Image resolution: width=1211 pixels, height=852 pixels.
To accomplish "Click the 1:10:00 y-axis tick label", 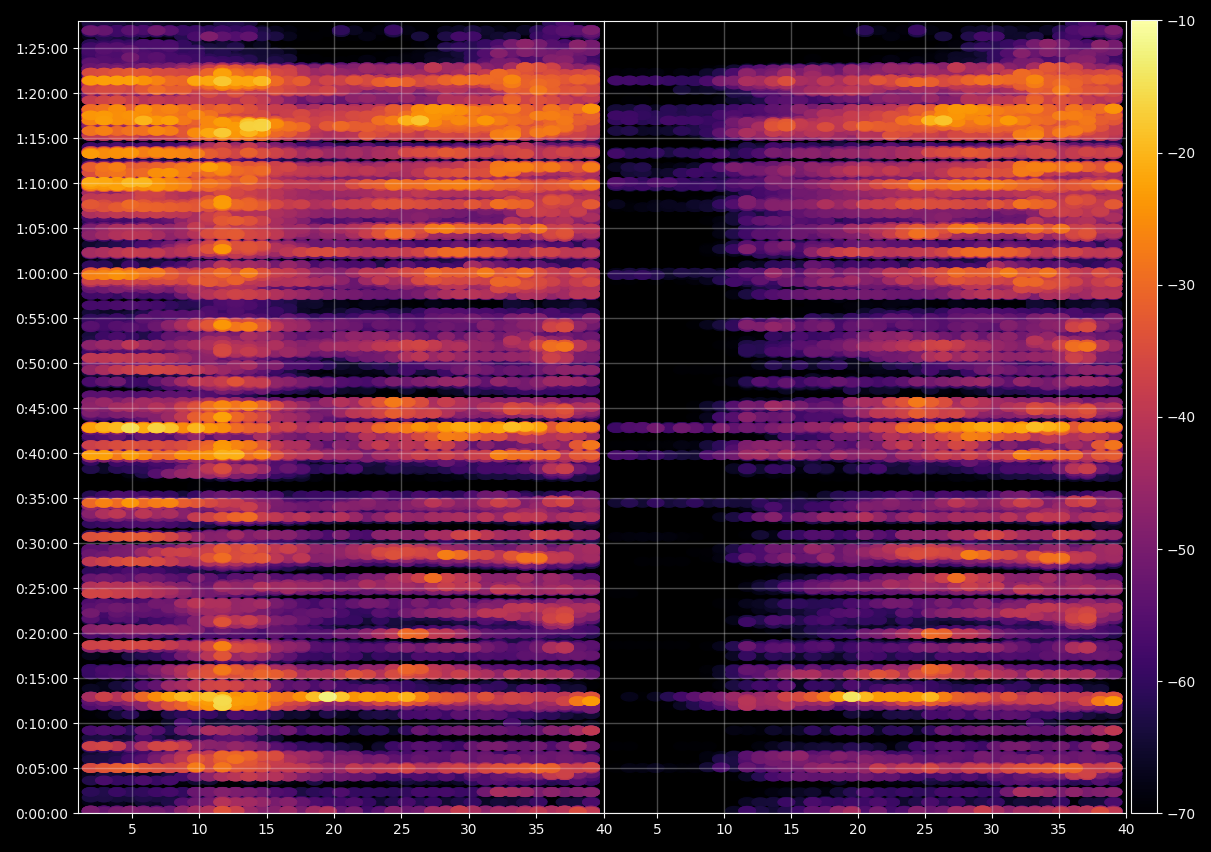I will pyautogui.click(x=42, y=183).
